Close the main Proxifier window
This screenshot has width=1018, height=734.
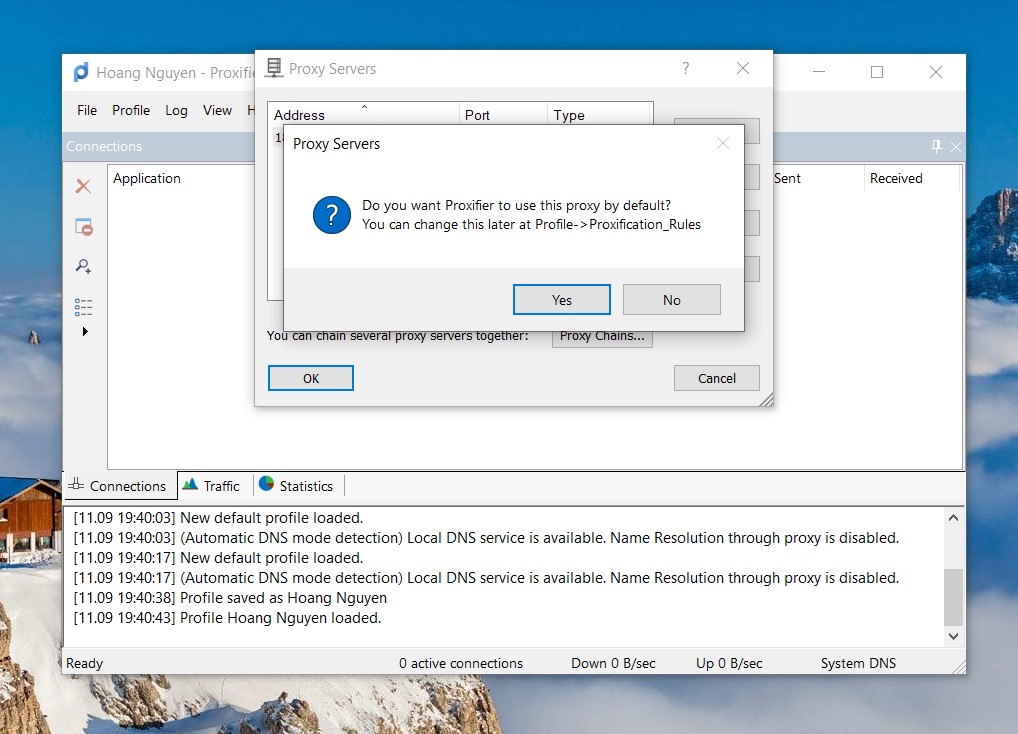(x=936, y=72)
